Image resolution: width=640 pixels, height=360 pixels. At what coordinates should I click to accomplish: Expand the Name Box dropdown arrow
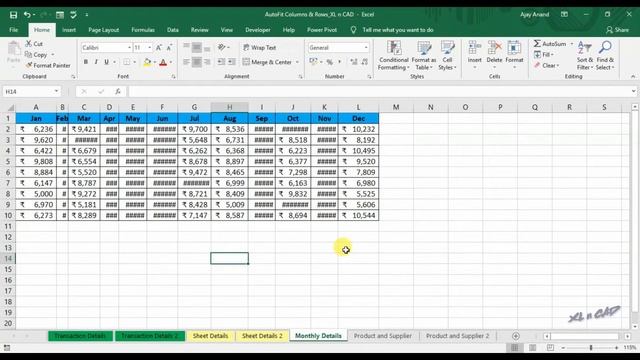(x=56, y=91)
